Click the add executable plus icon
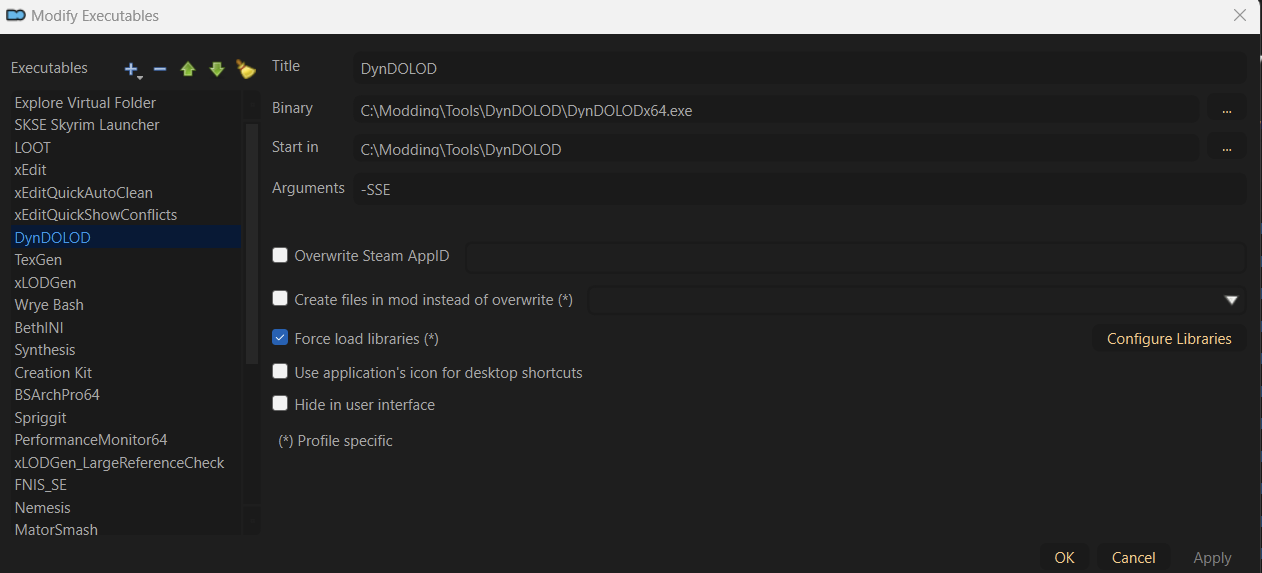This screenshot has height=573, width=1262. [x=131, y=69]
